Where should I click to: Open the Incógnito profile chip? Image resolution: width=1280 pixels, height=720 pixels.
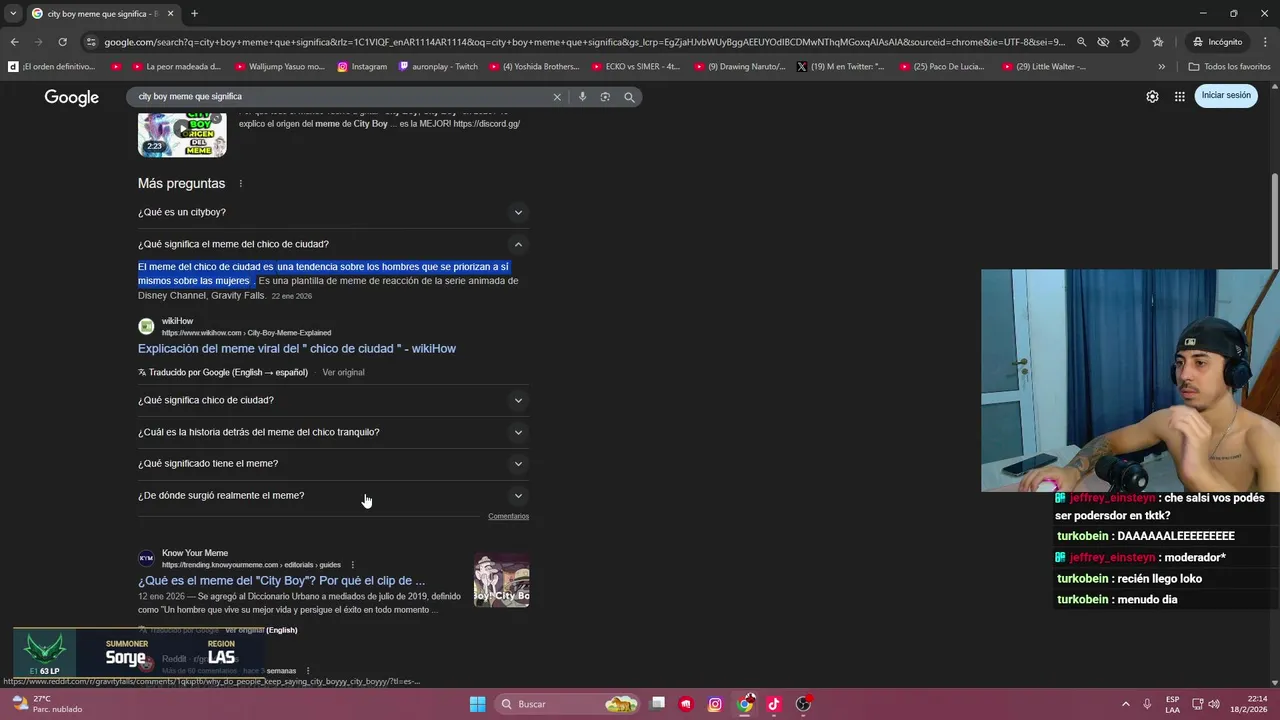click(x=1217, y=42)
